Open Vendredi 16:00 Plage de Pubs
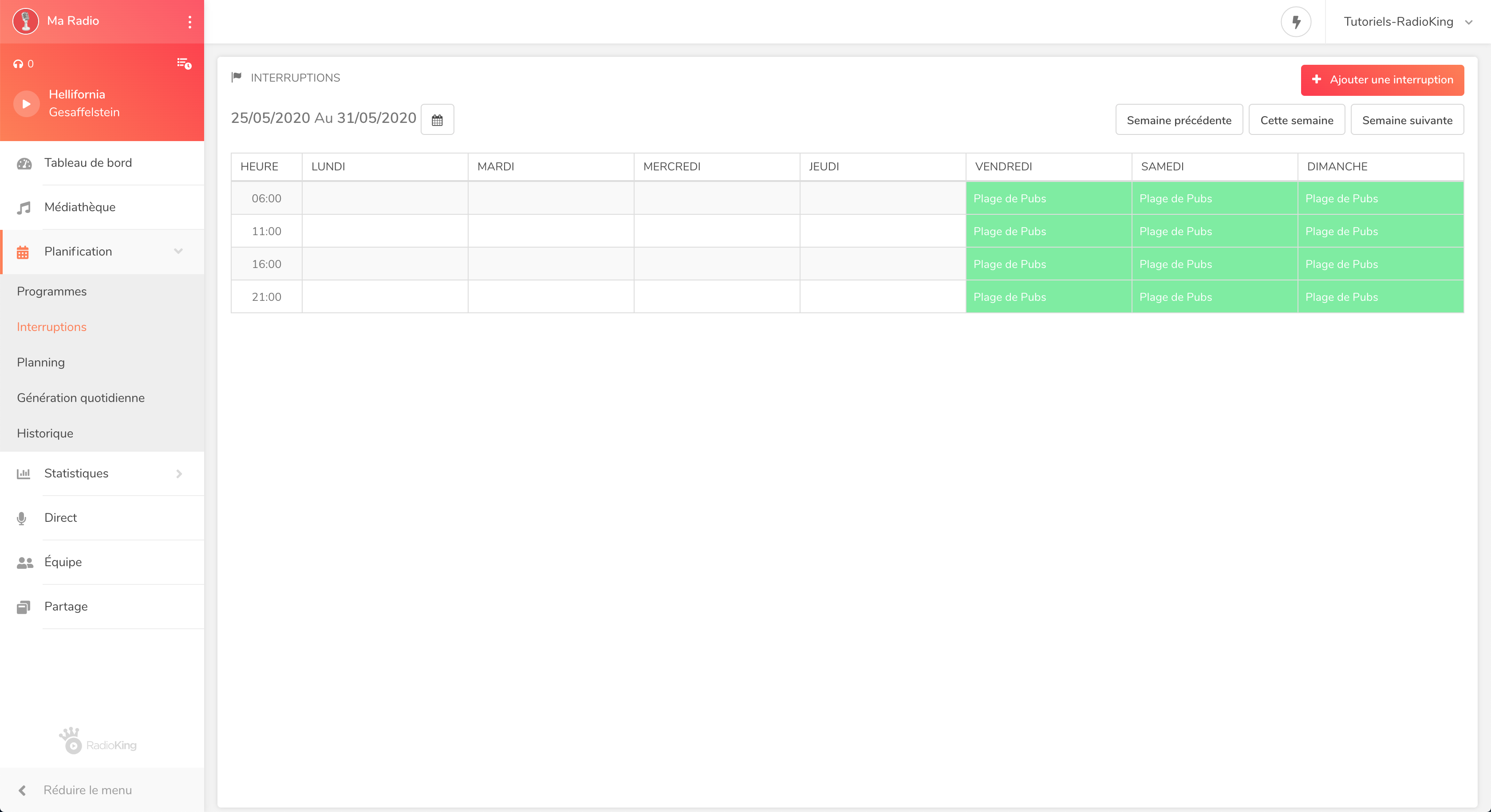 [1048, 264]
